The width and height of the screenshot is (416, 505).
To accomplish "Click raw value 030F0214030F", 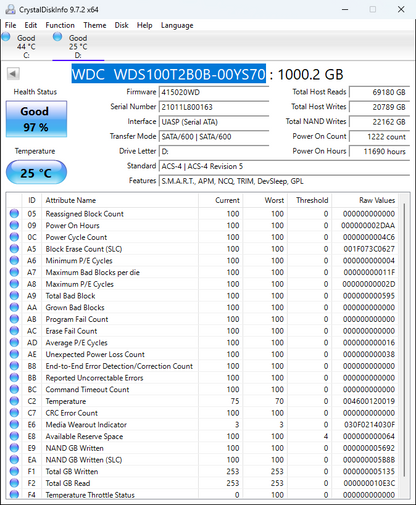I will click(x=369, y=425).
